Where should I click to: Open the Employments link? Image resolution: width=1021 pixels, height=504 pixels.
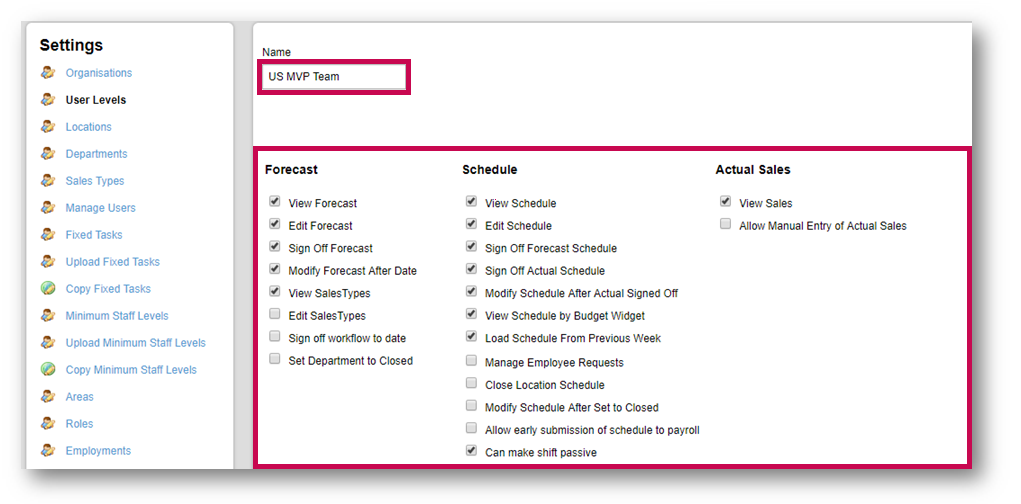[x=98, y=451]
